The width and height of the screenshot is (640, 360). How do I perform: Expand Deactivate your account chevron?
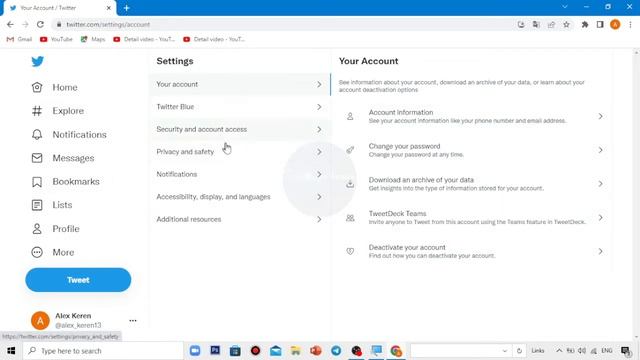click(600, 251)
